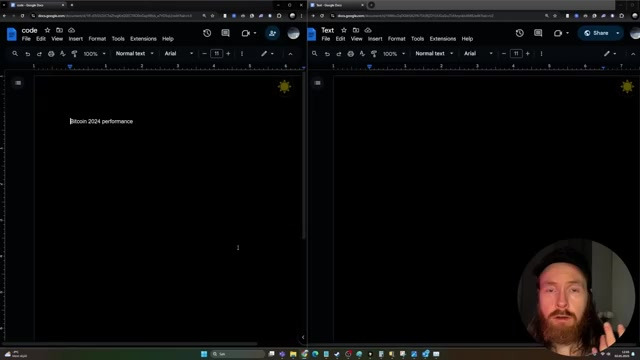Screen dimensions: 640x360
Task: Move the Text document to a folder
Action: (x=356, y=30)
